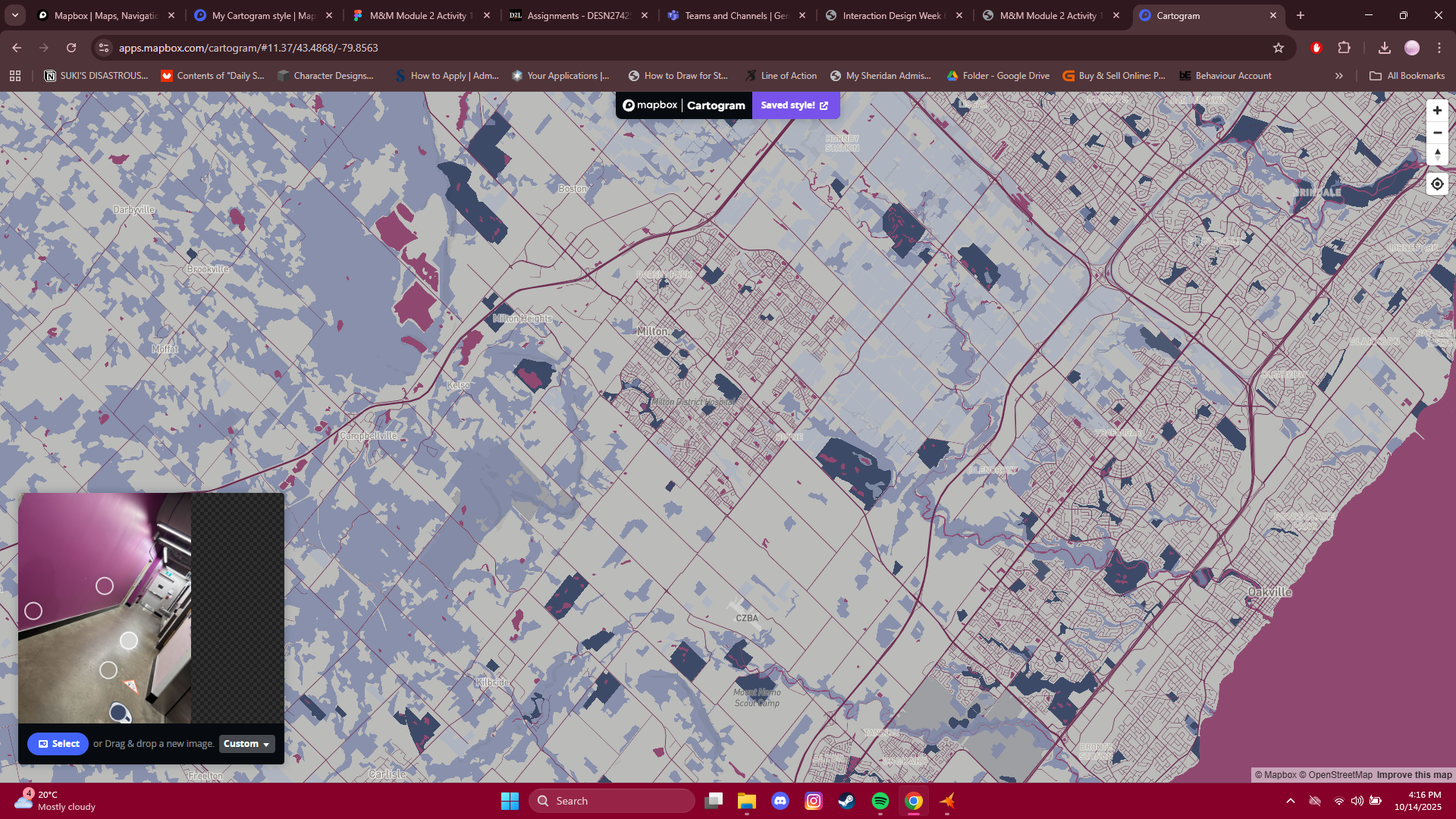Click the Zoom in control on the map
This screenshot has height=819, width=1456.
[1437, 110]
